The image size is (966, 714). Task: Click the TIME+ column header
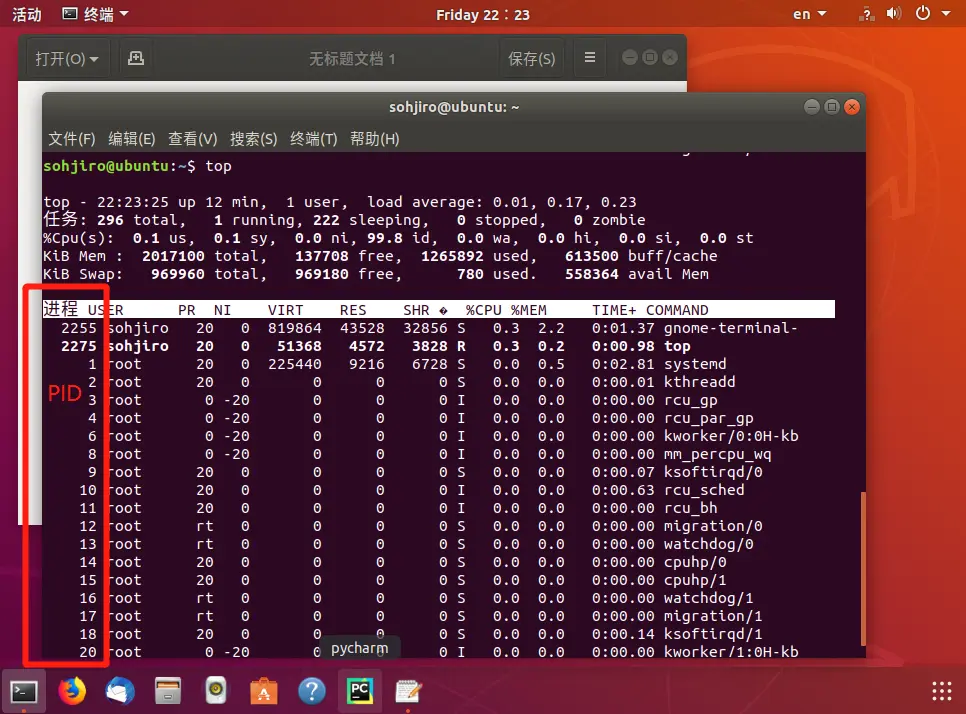(x=614, y=310)
